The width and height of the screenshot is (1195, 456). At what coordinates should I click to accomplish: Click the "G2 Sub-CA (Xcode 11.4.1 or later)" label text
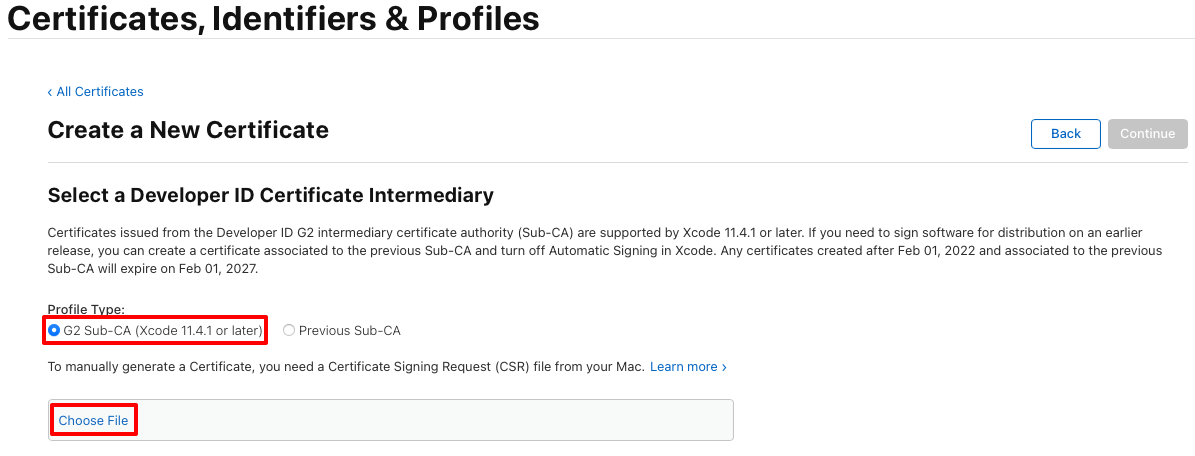[x=162, y=330]
